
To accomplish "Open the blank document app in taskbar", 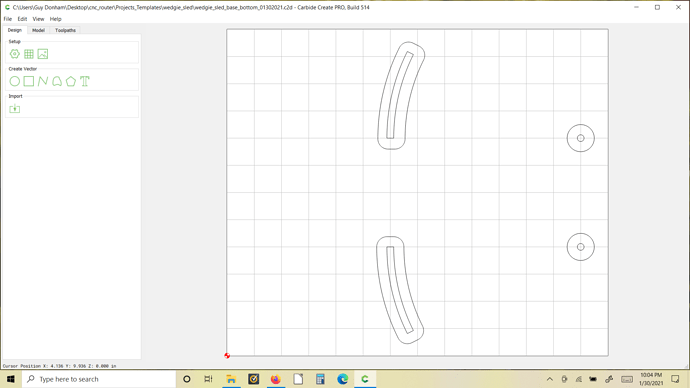I will pyautogui.click(x=298, y=379).
